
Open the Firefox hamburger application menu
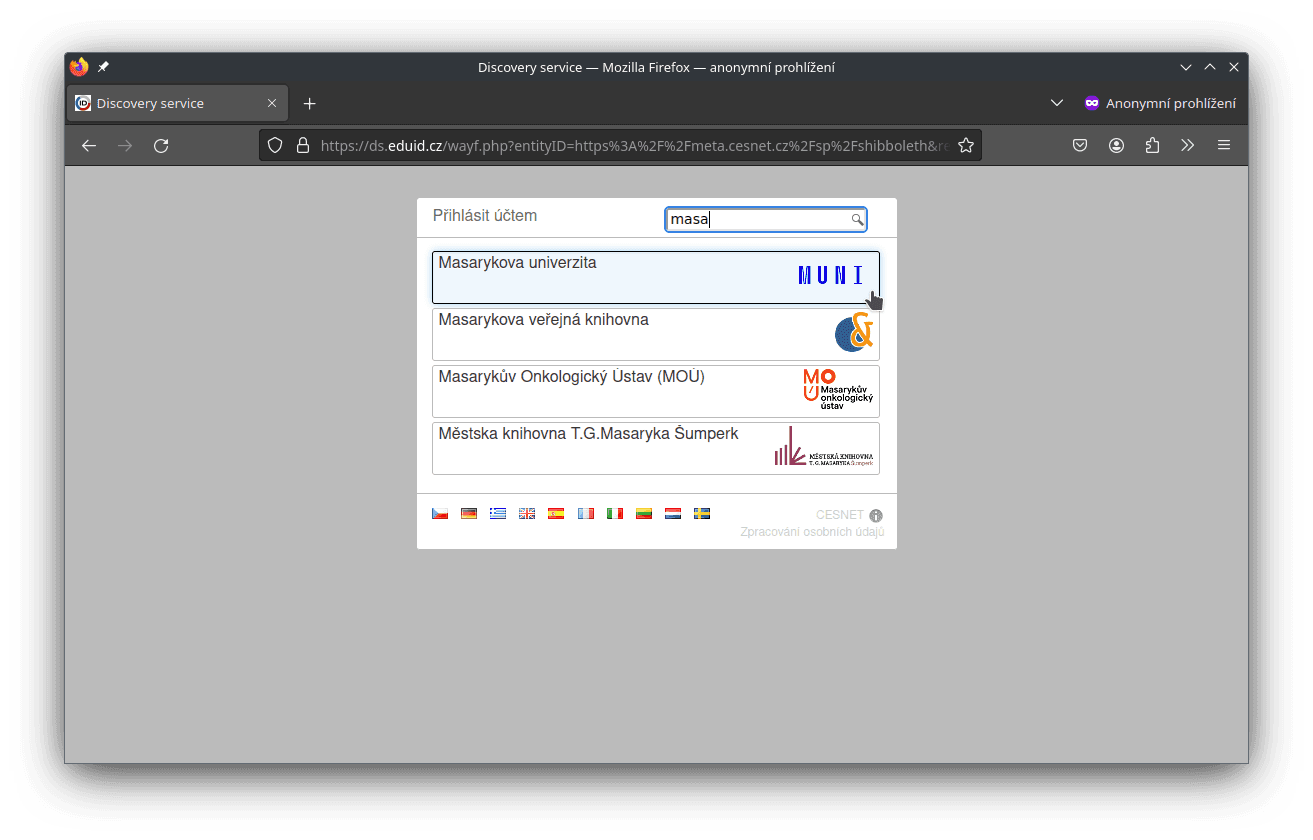[x=1224, y=146]
